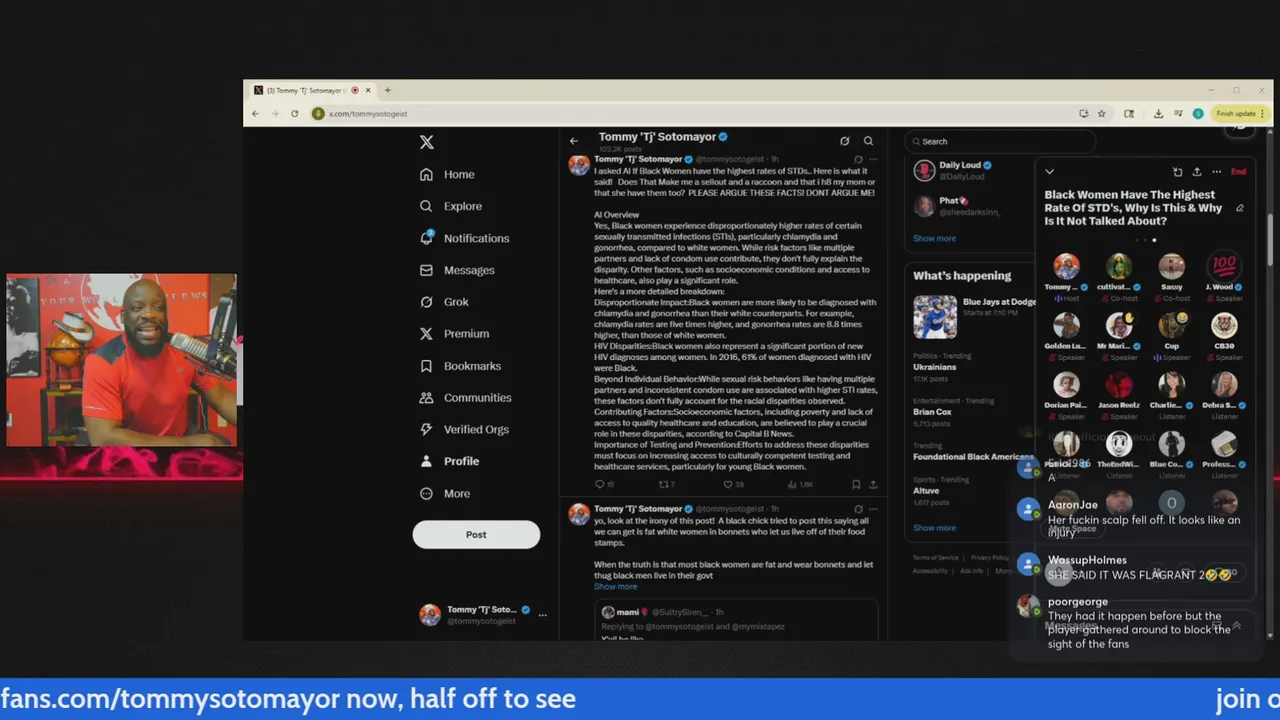
Task: Click the browser reload button
Action: (x=294, y=114)
